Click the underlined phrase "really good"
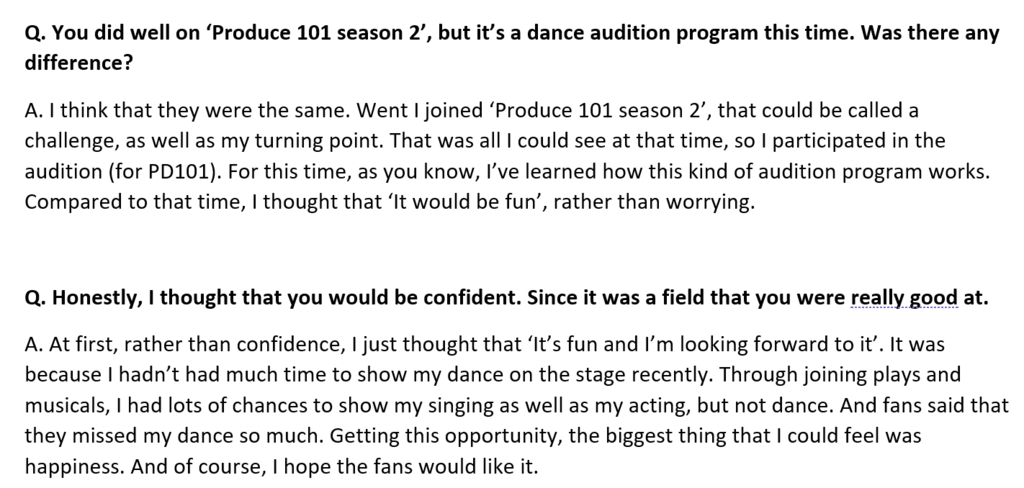 pos(904,298)
